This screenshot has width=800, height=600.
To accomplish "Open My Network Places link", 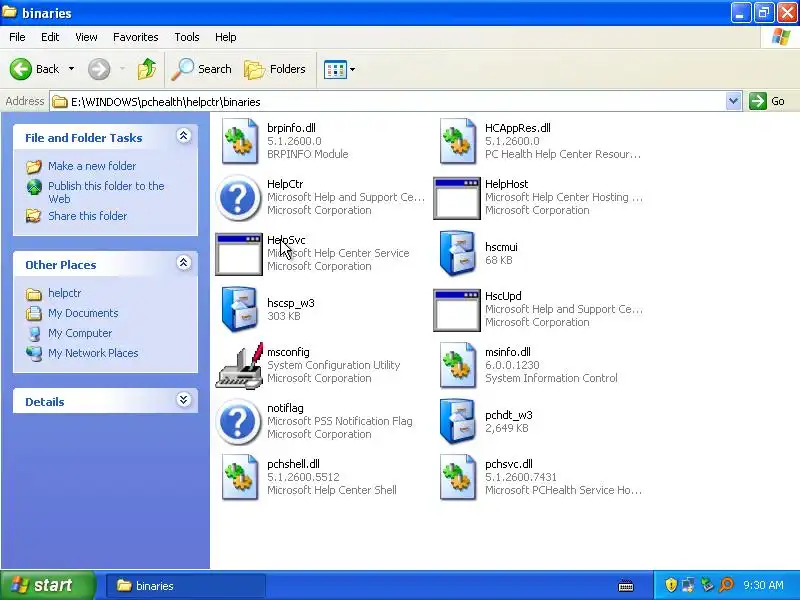I will [x=93, y=353].
